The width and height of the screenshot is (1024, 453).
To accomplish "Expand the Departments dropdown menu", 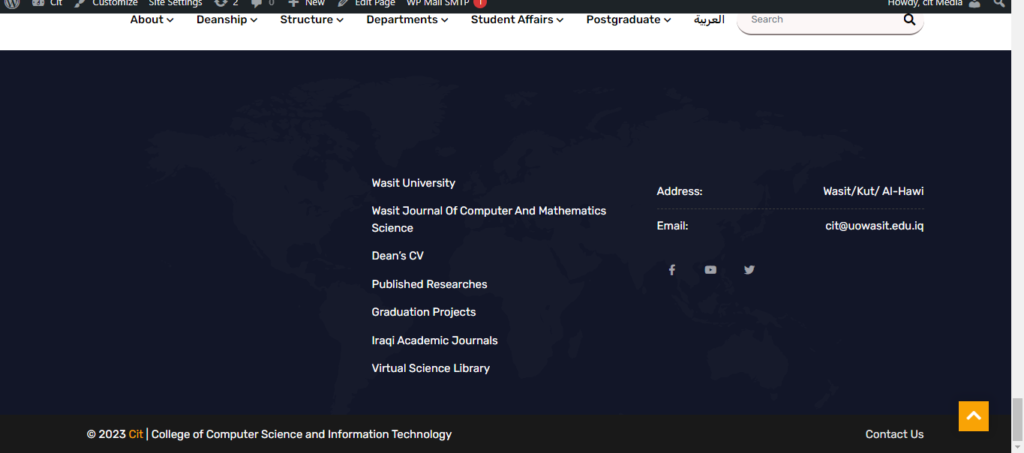I will point(406,20).
